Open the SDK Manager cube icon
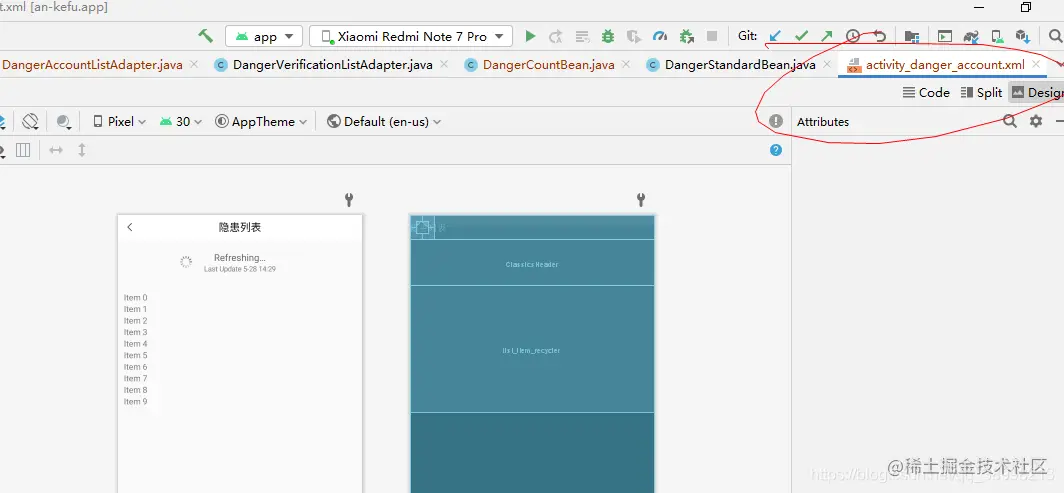Image resolution: width=1064 pixels, height=493 pixels. 1023,37
